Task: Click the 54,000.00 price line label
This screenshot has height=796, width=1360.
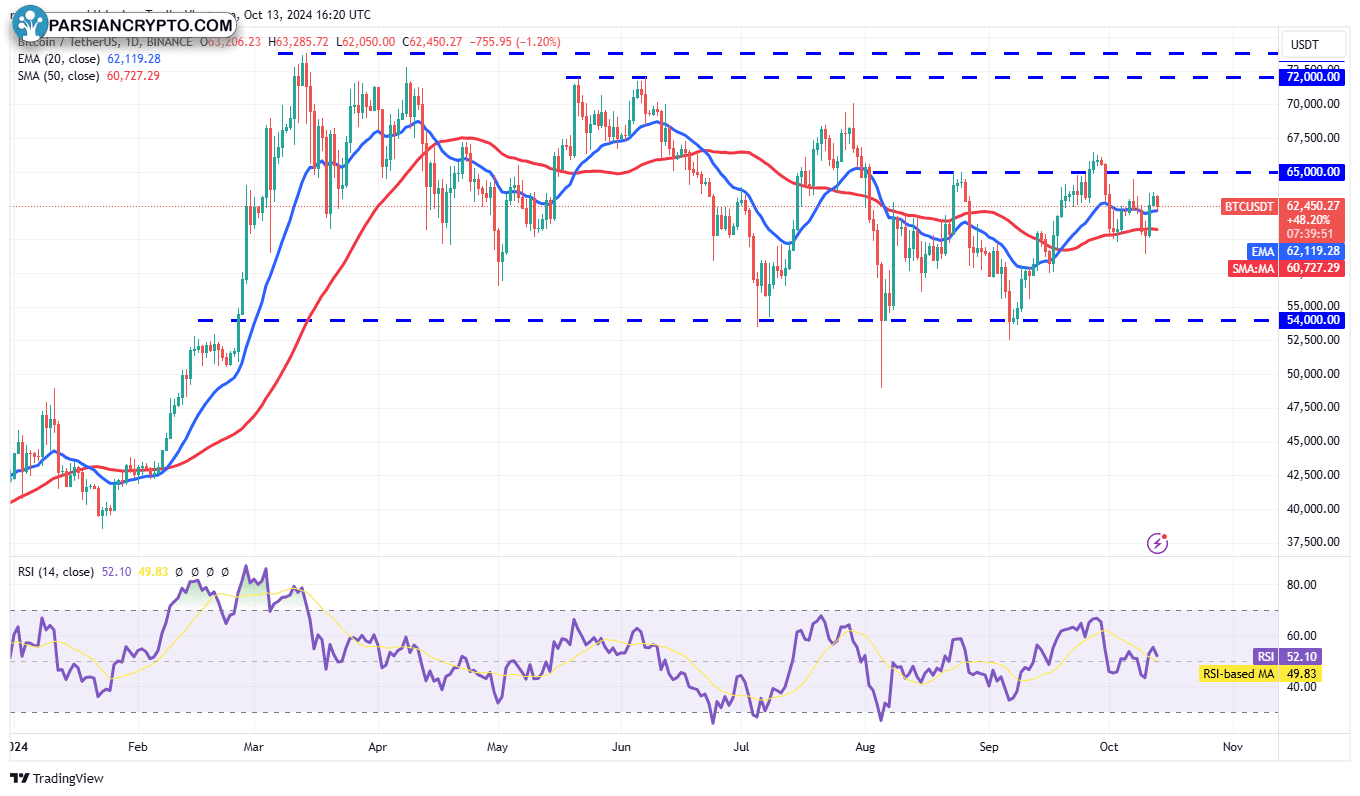Action: click(1313, 320)
